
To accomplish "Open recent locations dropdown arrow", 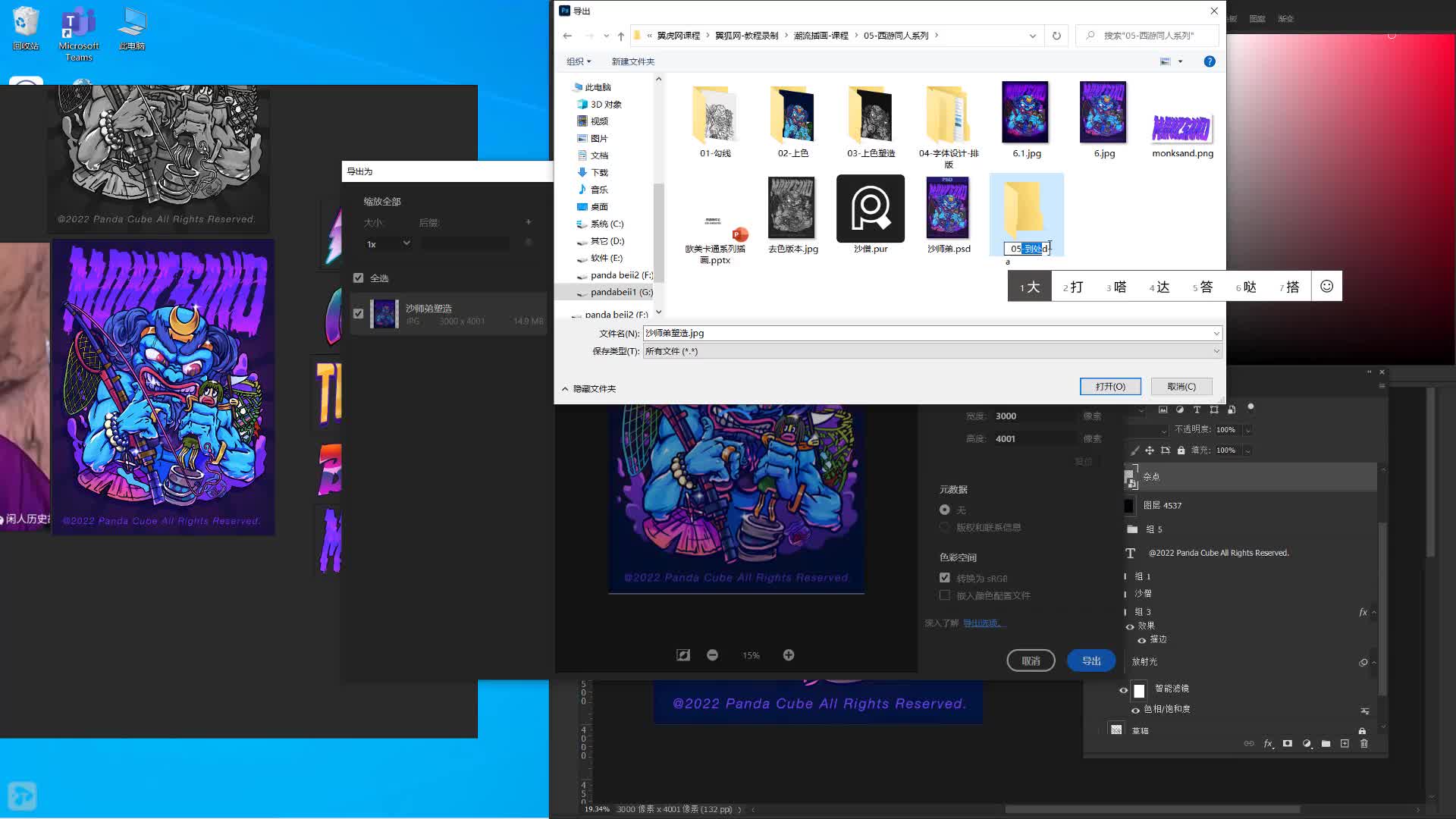I will tap(606, 36).
